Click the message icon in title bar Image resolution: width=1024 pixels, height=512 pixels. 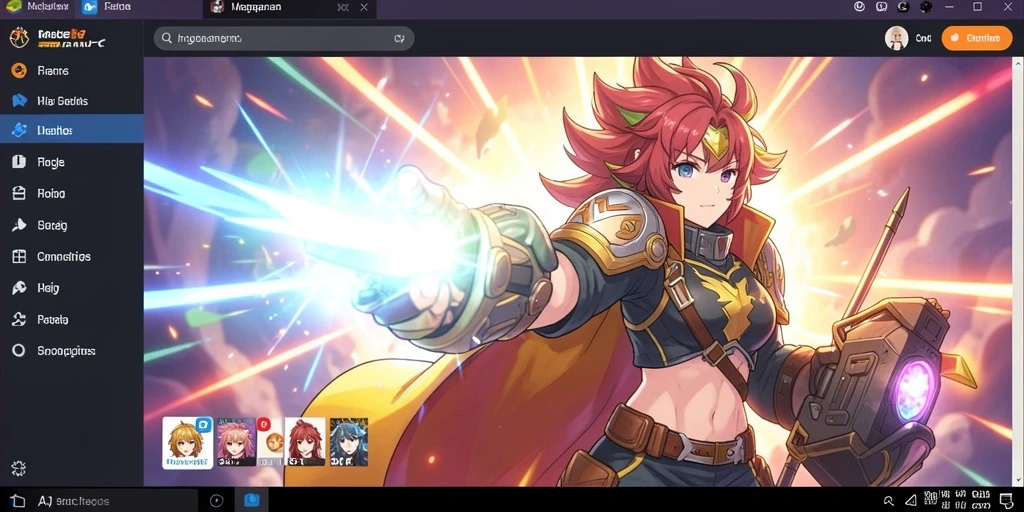882,7
